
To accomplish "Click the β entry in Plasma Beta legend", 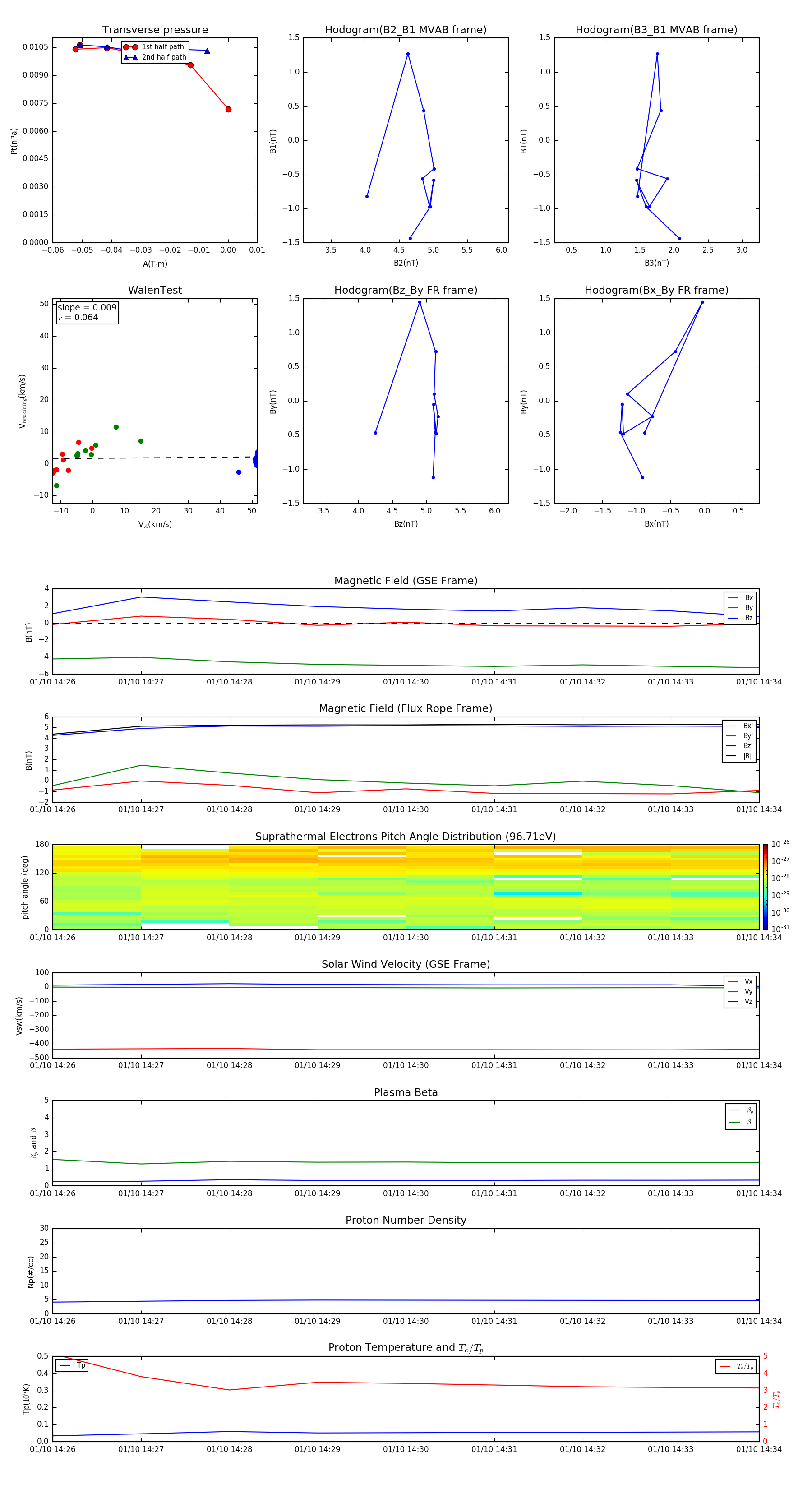I will coord(741,1122).
